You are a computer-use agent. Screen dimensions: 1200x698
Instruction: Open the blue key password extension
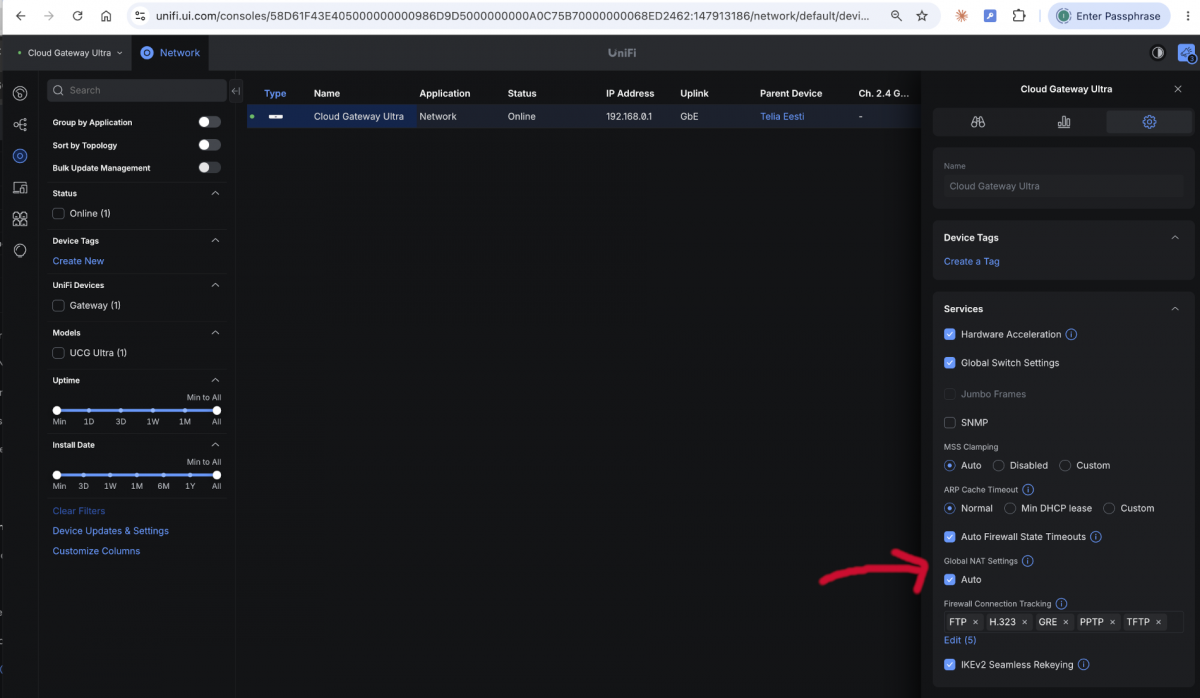point(990,16)
